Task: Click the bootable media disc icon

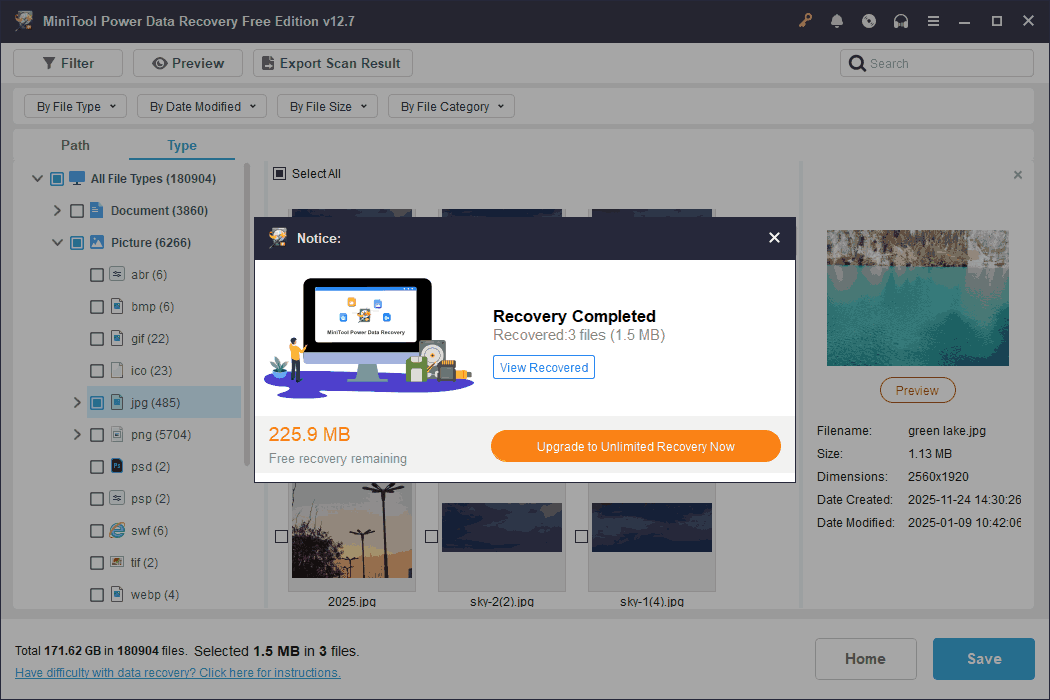Action: coord(869,21)
